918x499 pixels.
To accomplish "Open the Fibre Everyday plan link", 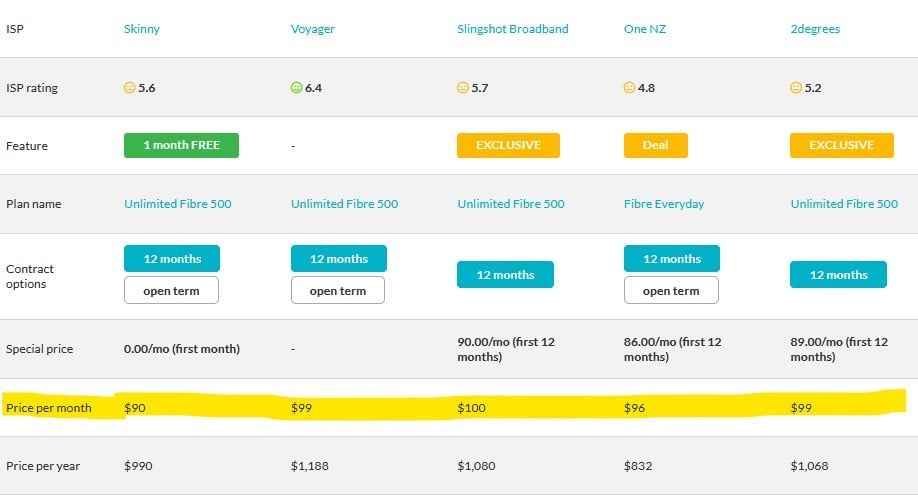I will [664, 204].
